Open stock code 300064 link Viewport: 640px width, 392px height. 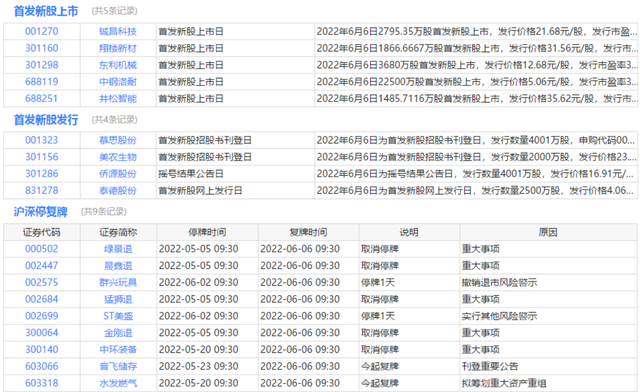click(x=42, y=333)
